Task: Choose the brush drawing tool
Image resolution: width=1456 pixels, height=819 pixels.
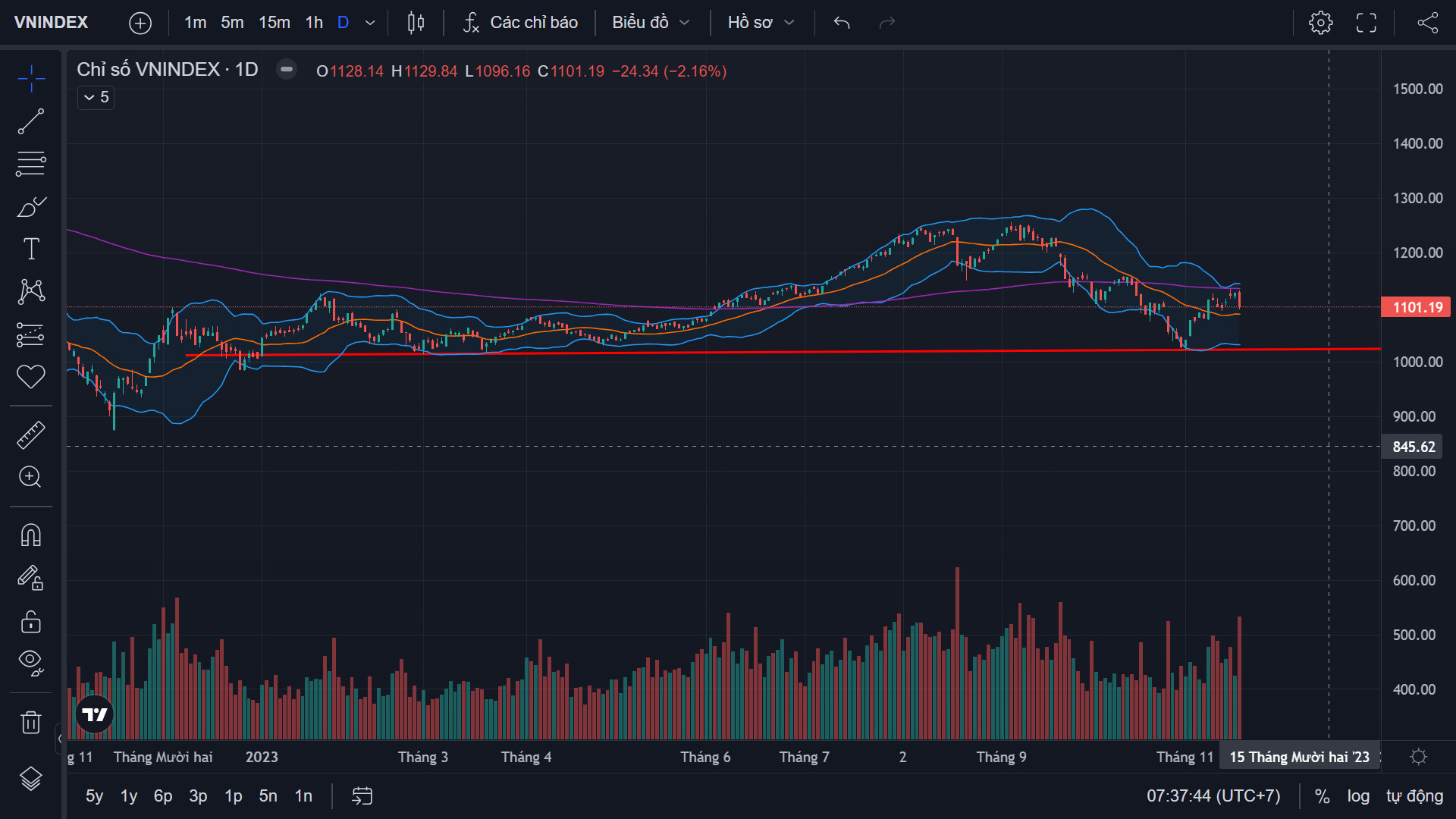Action: coord(31,206)
